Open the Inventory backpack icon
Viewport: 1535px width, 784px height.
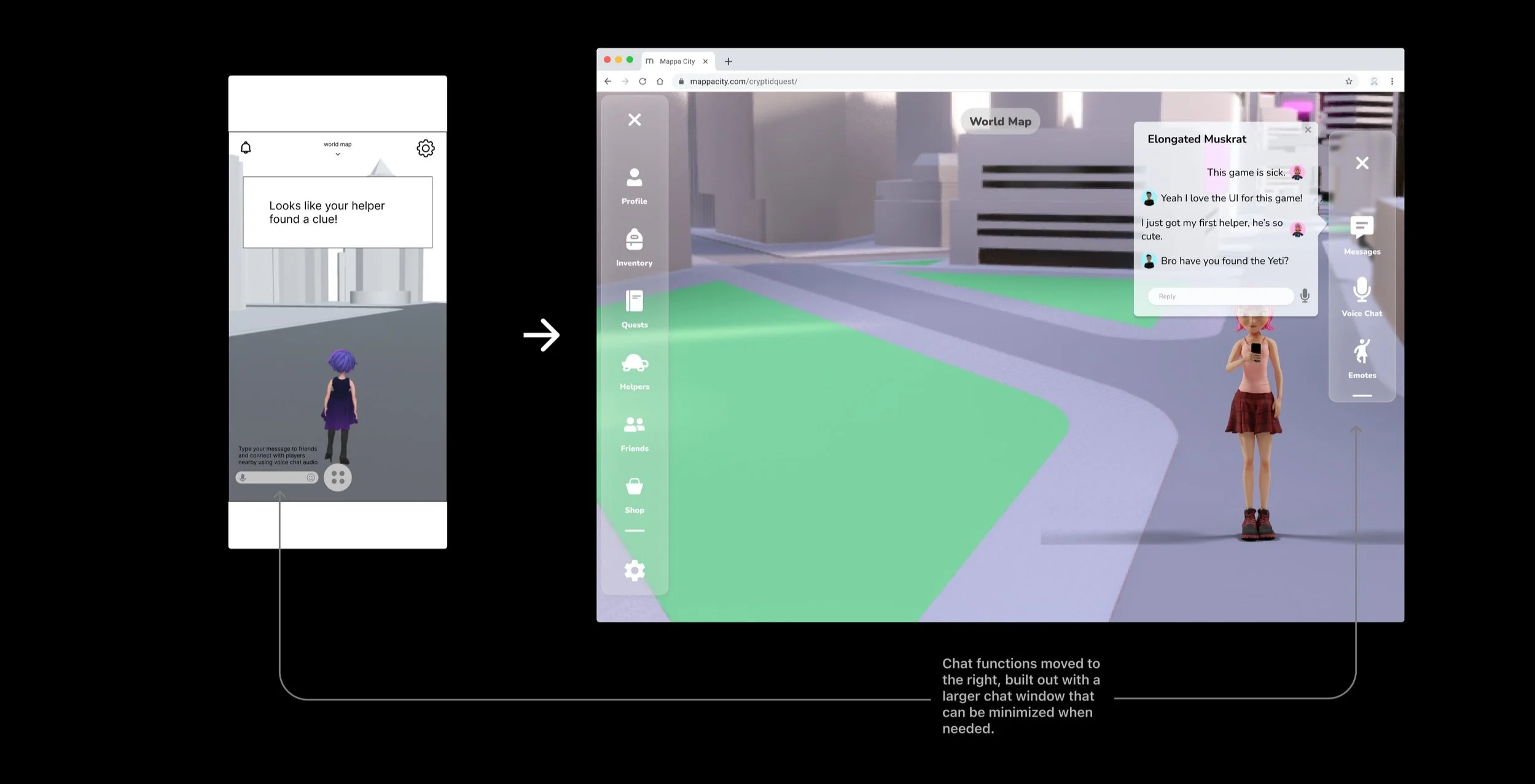(634, 240)
